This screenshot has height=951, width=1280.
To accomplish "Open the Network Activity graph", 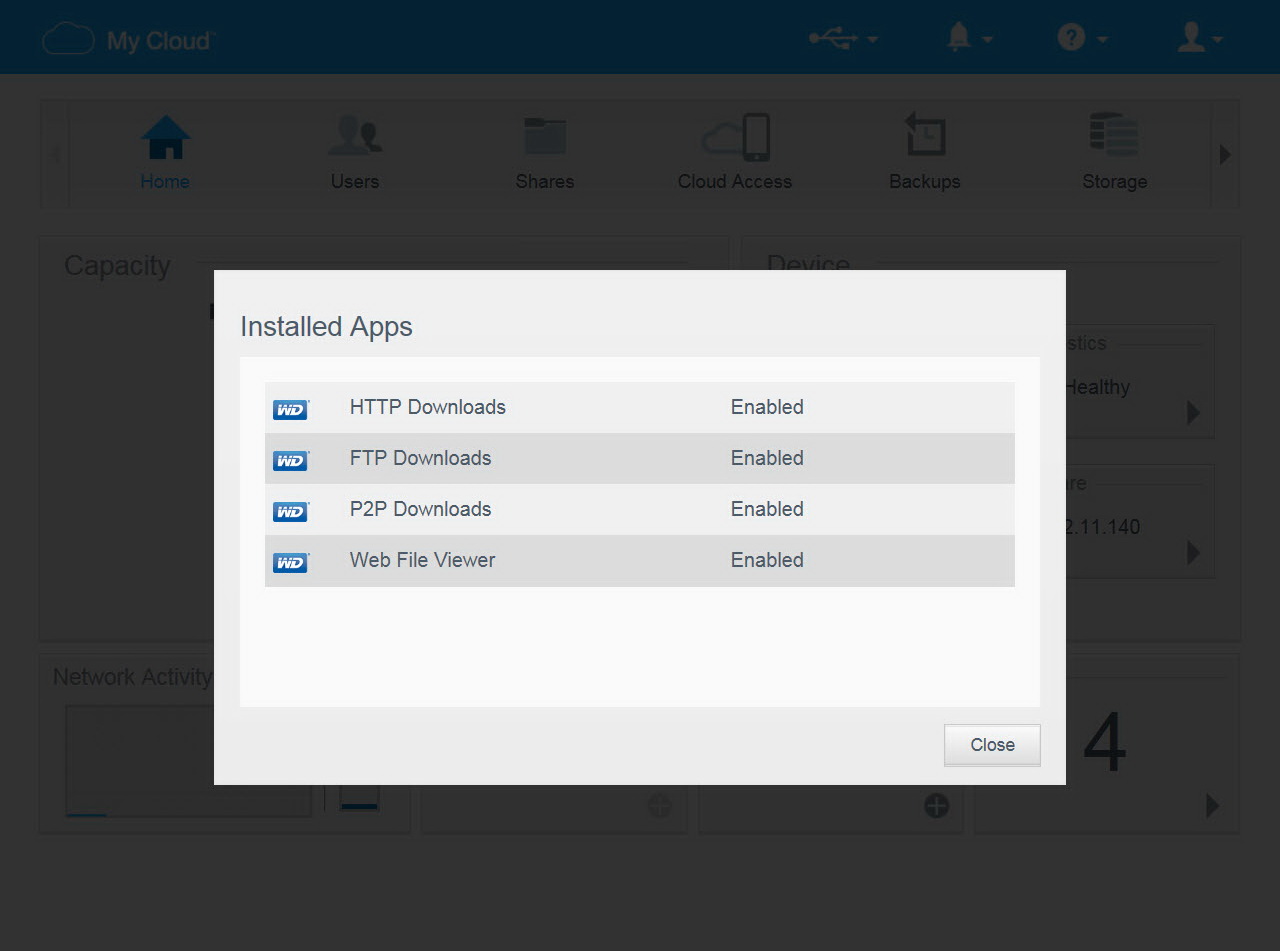I will [188, 761].
